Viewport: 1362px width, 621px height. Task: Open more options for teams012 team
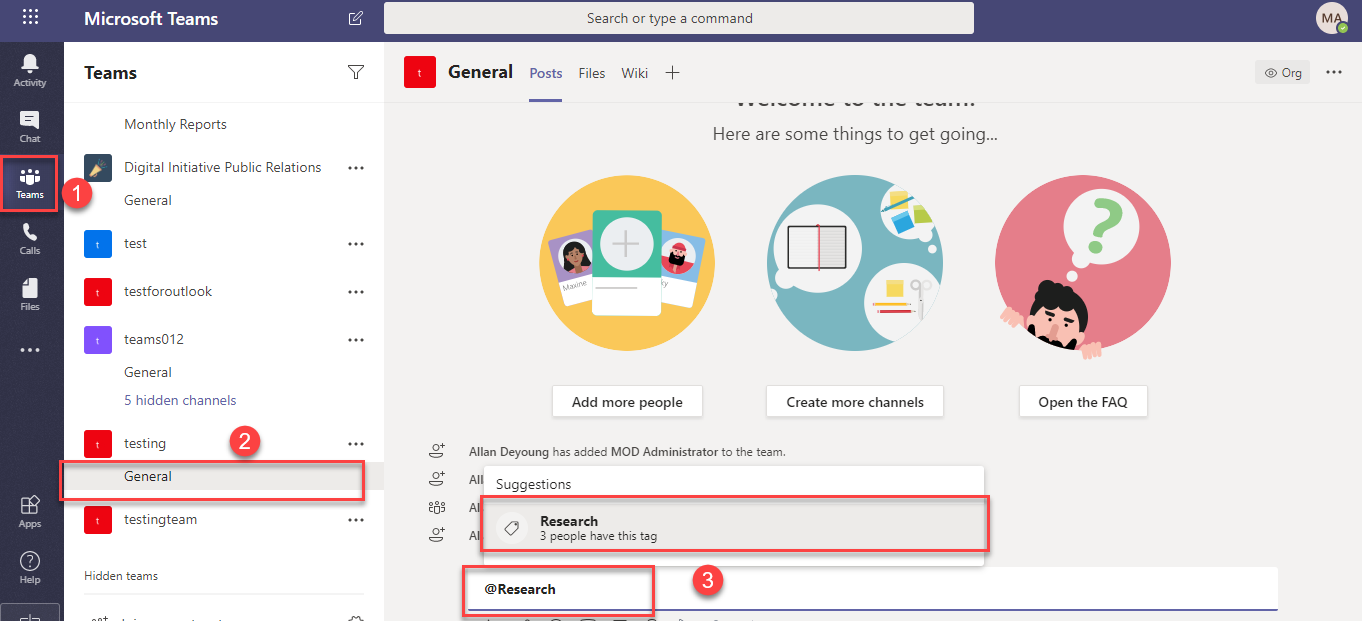tap(355, 340)
